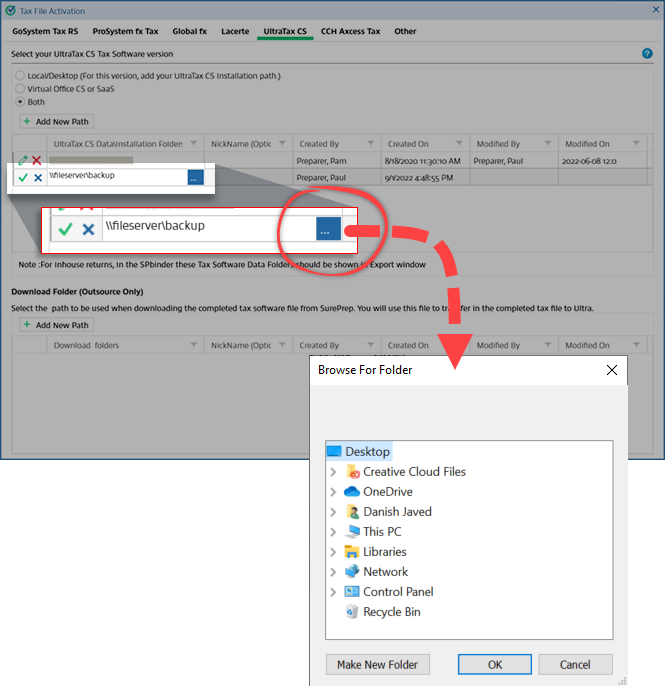
Task: Cancel path edit with the blue X icon
Action: point(38,177)
